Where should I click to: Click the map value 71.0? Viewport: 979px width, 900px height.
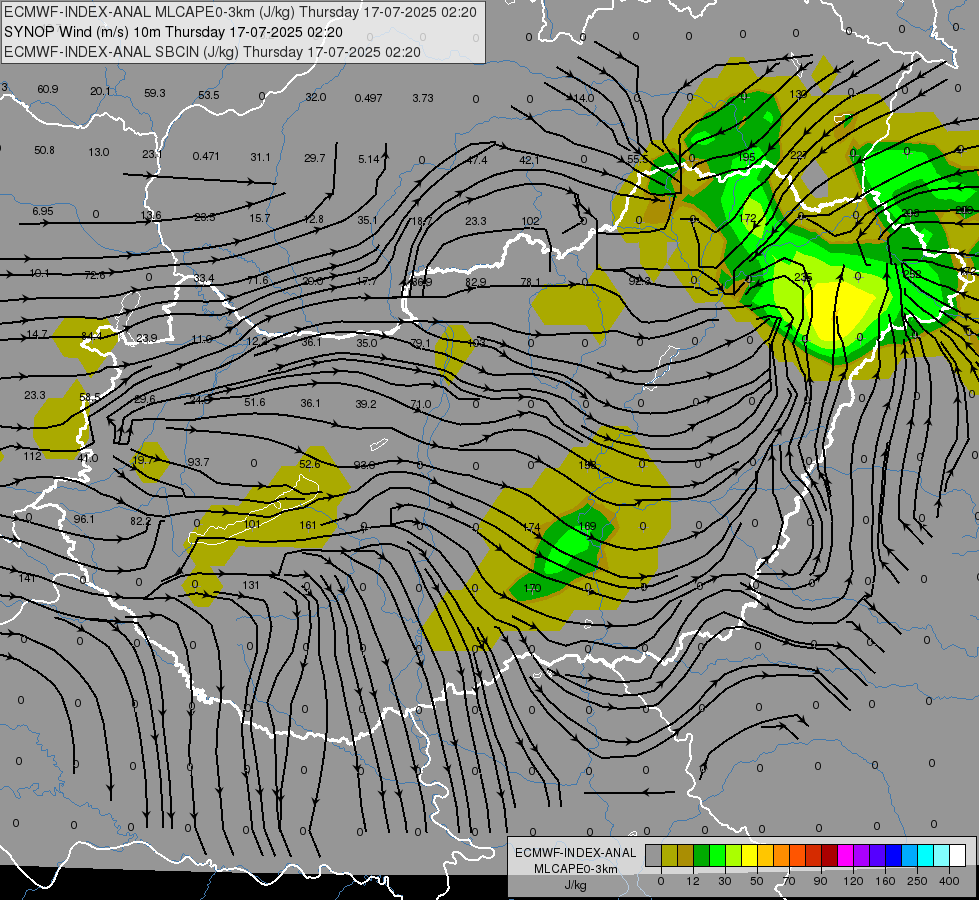421,404
